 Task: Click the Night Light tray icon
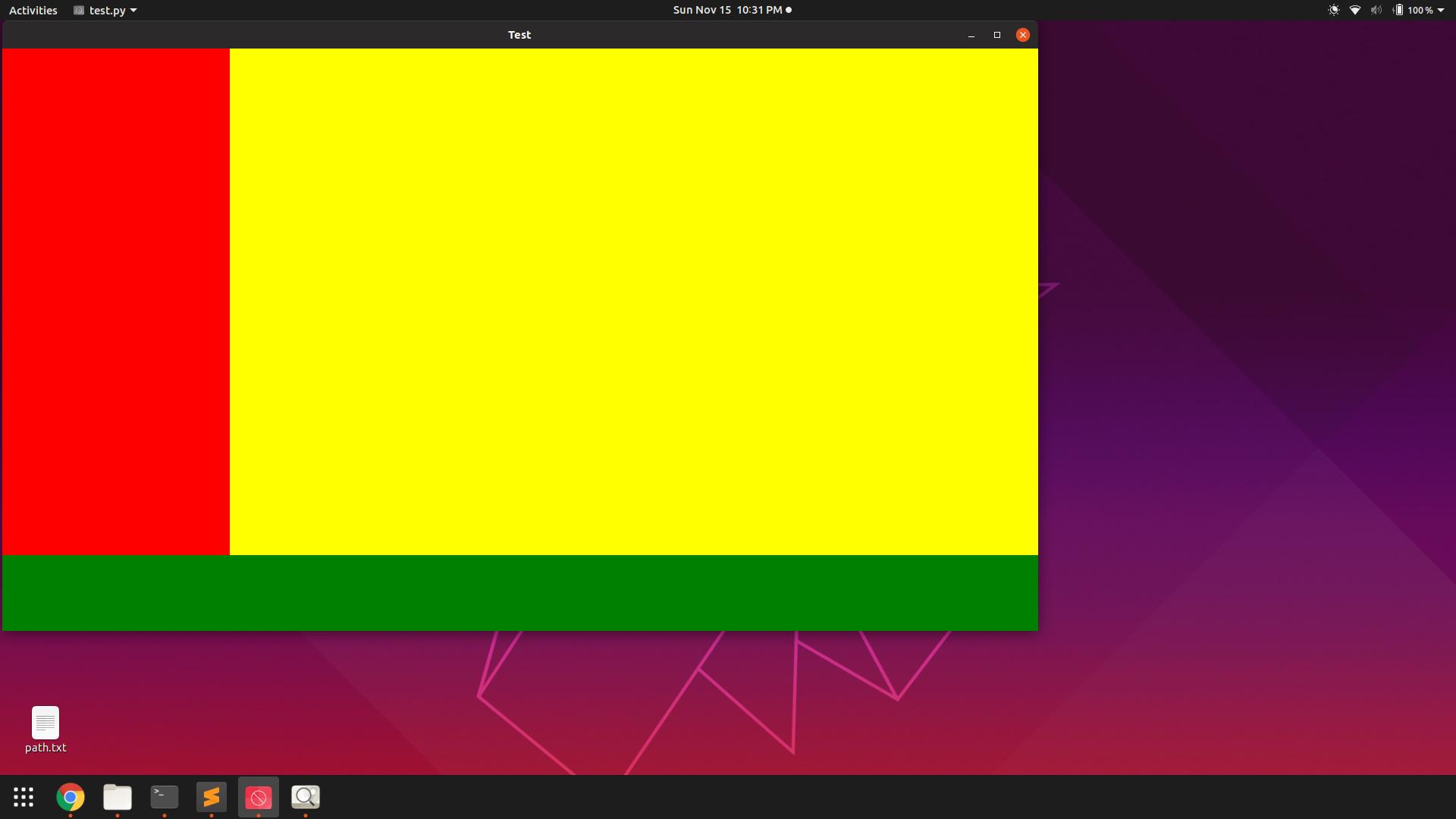(x=1333, y=10)
